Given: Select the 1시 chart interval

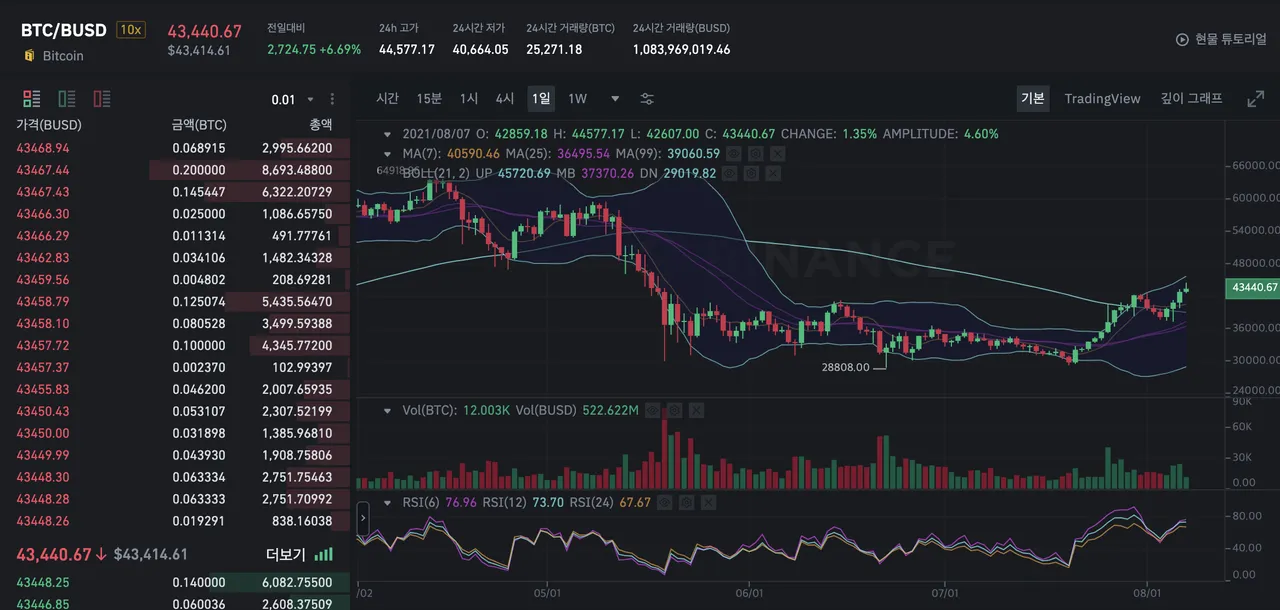Looking at the screenshot, I should (469, 99).
